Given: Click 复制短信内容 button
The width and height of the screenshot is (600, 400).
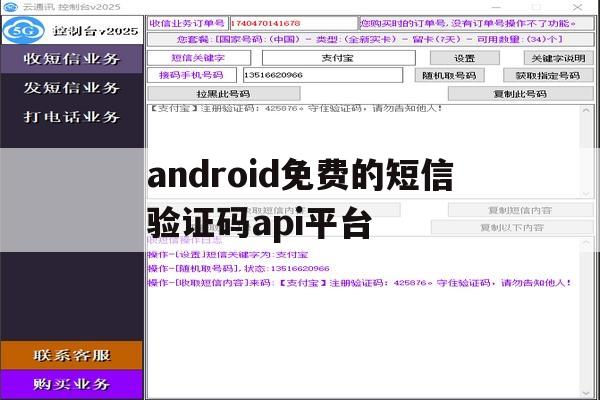Looking at the screenshot, I should [x=520, y=210].
